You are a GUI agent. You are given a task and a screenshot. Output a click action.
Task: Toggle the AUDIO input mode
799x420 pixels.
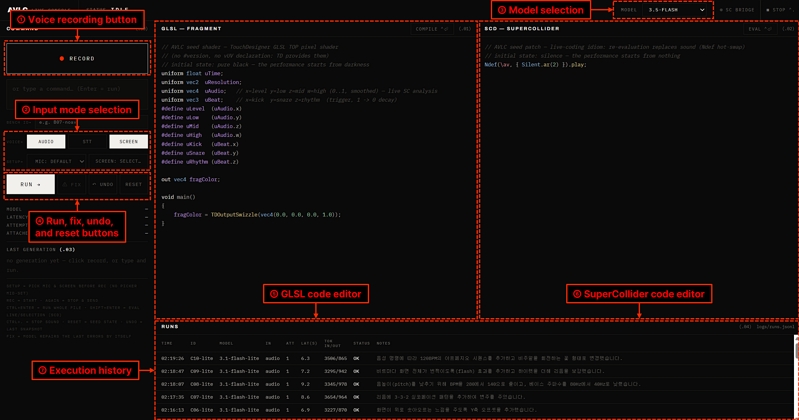point(46,142)
